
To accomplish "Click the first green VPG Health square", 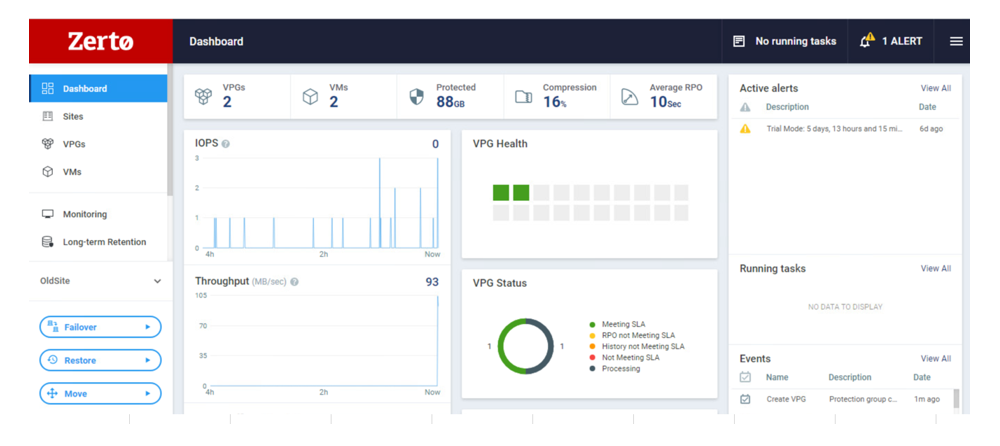I will tap(501, 193).
